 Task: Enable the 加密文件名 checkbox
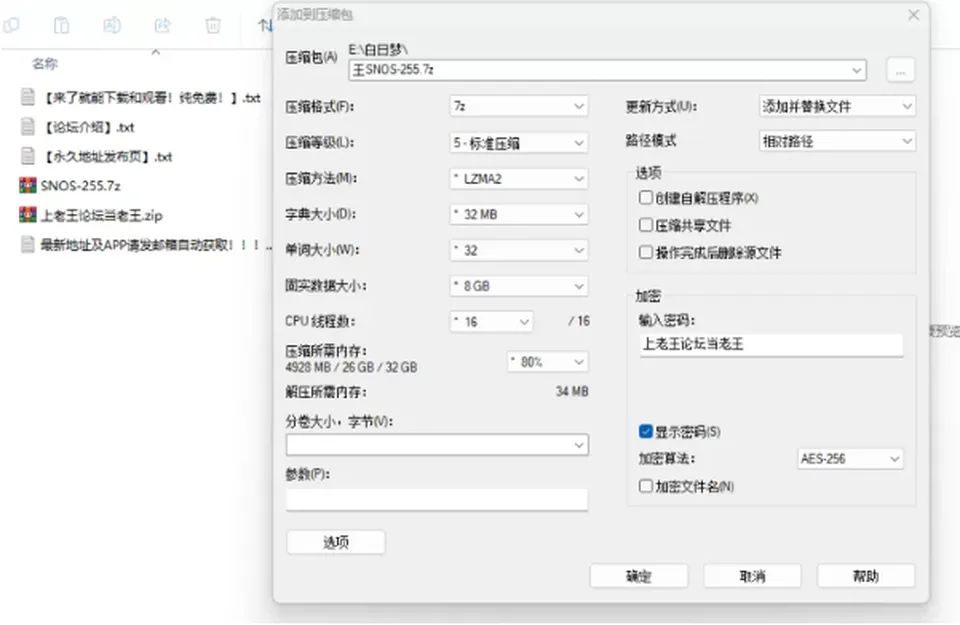click(645, 486)
